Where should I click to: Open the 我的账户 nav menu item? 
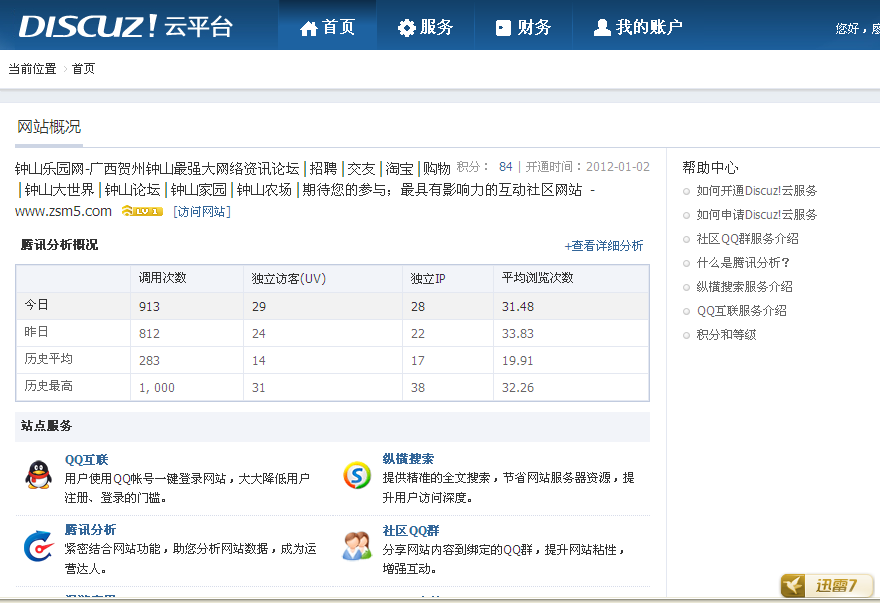click(x=638, y=27)
